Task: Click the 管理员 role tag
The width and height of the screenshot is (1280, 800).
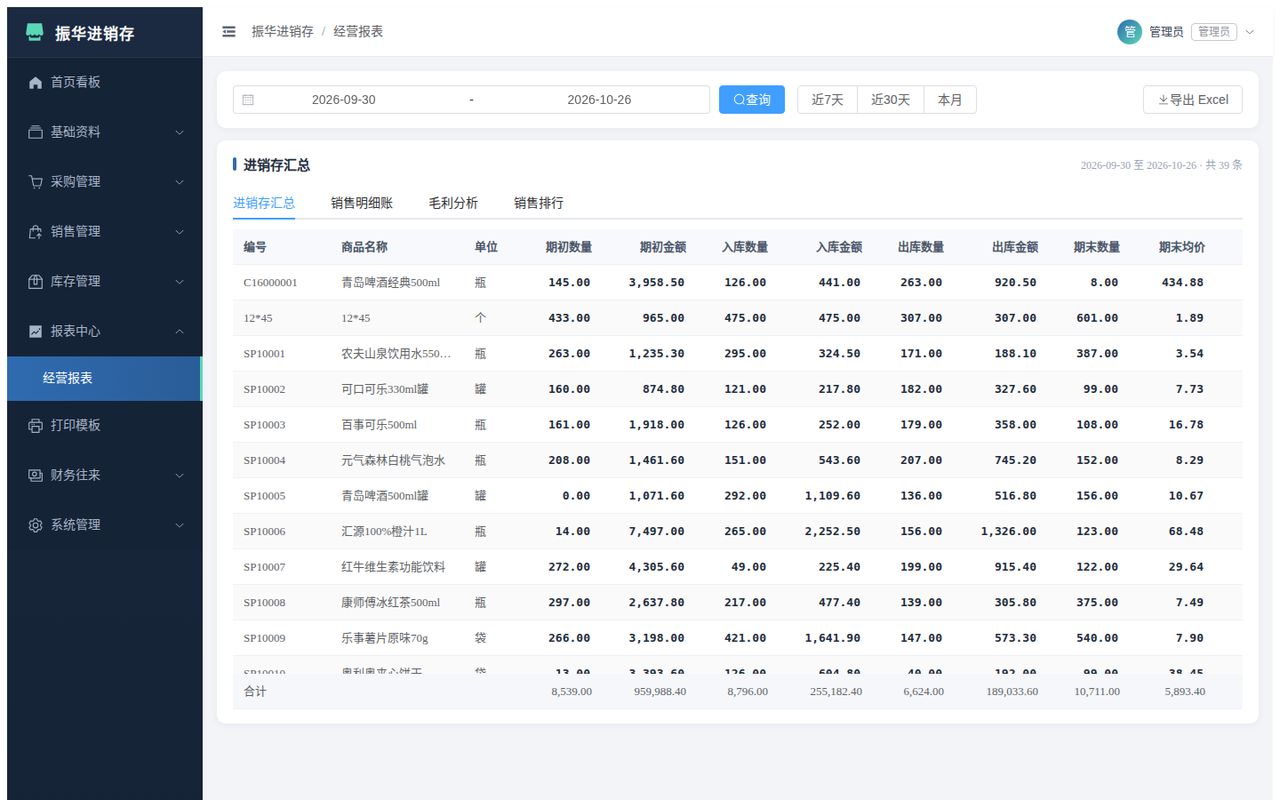Action: [1214, 32]
